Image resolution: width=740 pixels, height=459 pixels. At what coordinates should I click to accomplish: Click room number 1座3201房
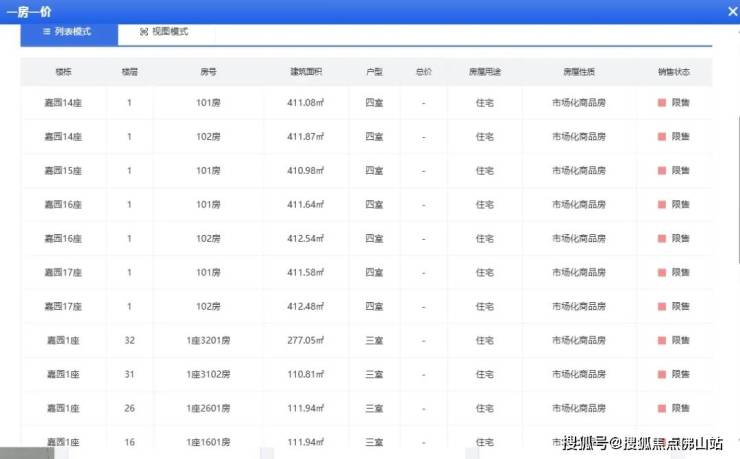(208, 340)
